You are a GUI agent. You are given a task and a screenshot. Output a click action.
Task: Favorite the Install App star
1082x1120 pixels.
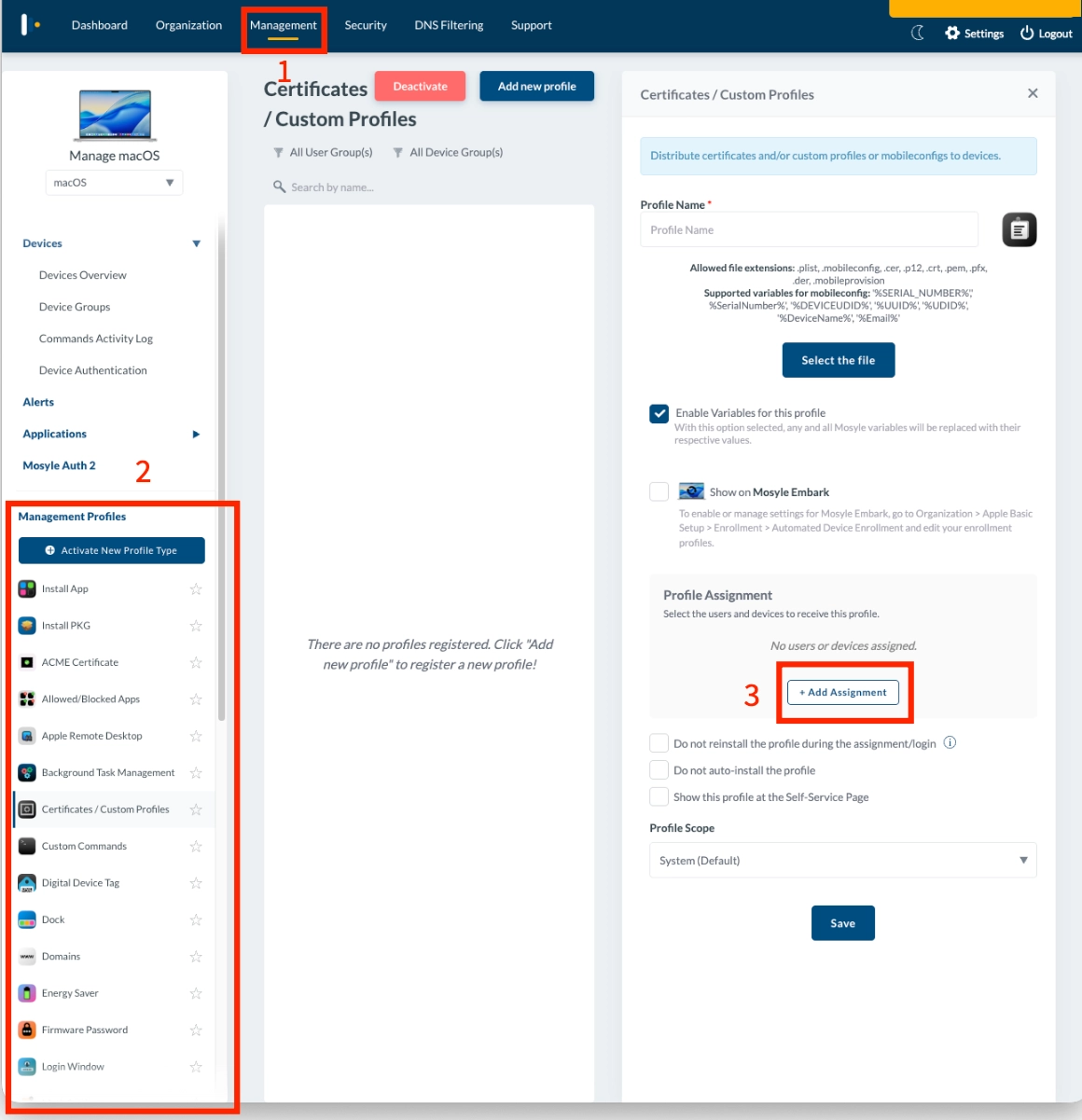pyautogui.click(x=196, y=588)
